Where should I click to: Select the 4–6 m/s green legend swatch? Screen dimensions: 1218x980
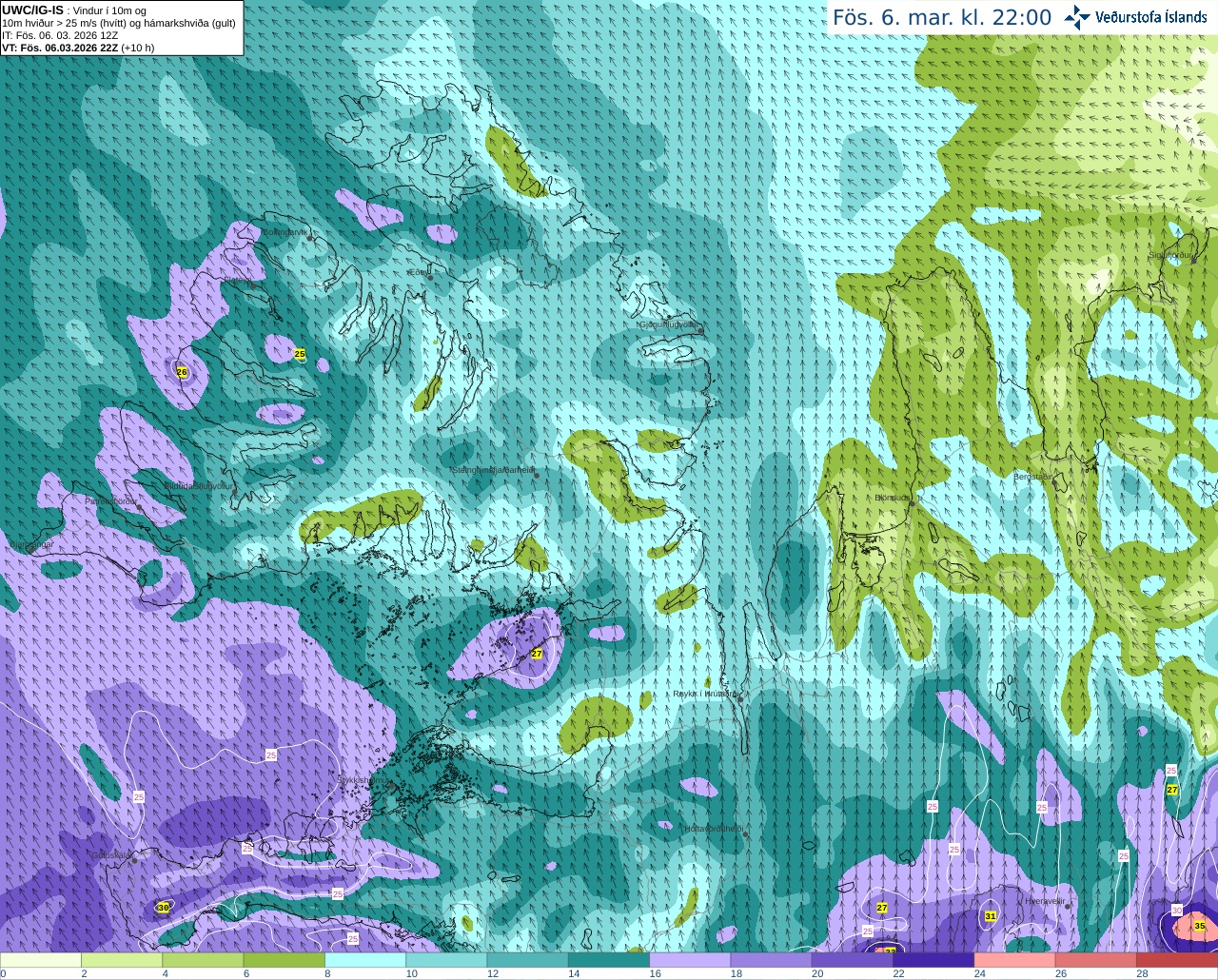[x=203, y=960]
